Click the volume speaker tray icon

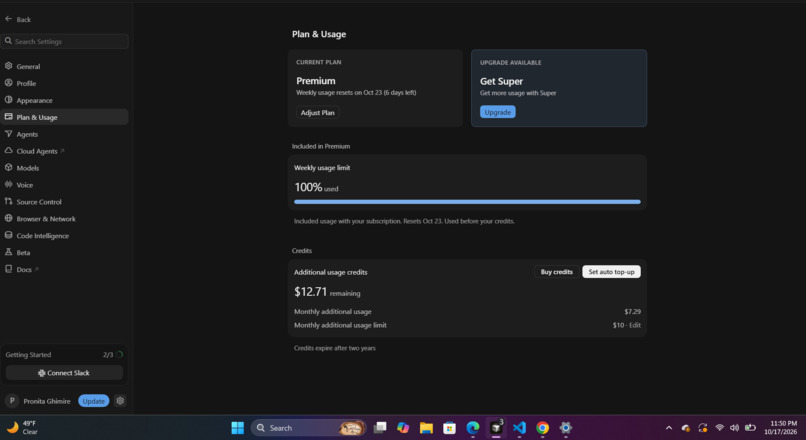pos(735,428)
